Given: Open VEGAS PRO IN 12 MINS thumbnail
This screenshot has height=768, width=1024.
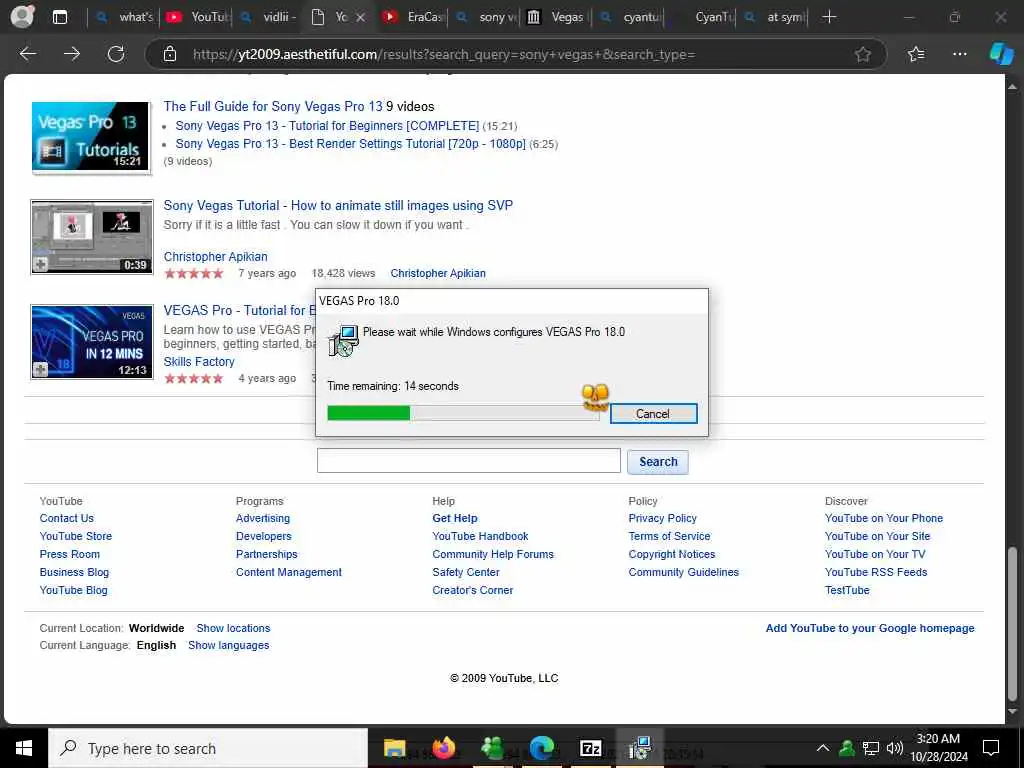Looking at the screenshot, I should click(x=91, y=342).
